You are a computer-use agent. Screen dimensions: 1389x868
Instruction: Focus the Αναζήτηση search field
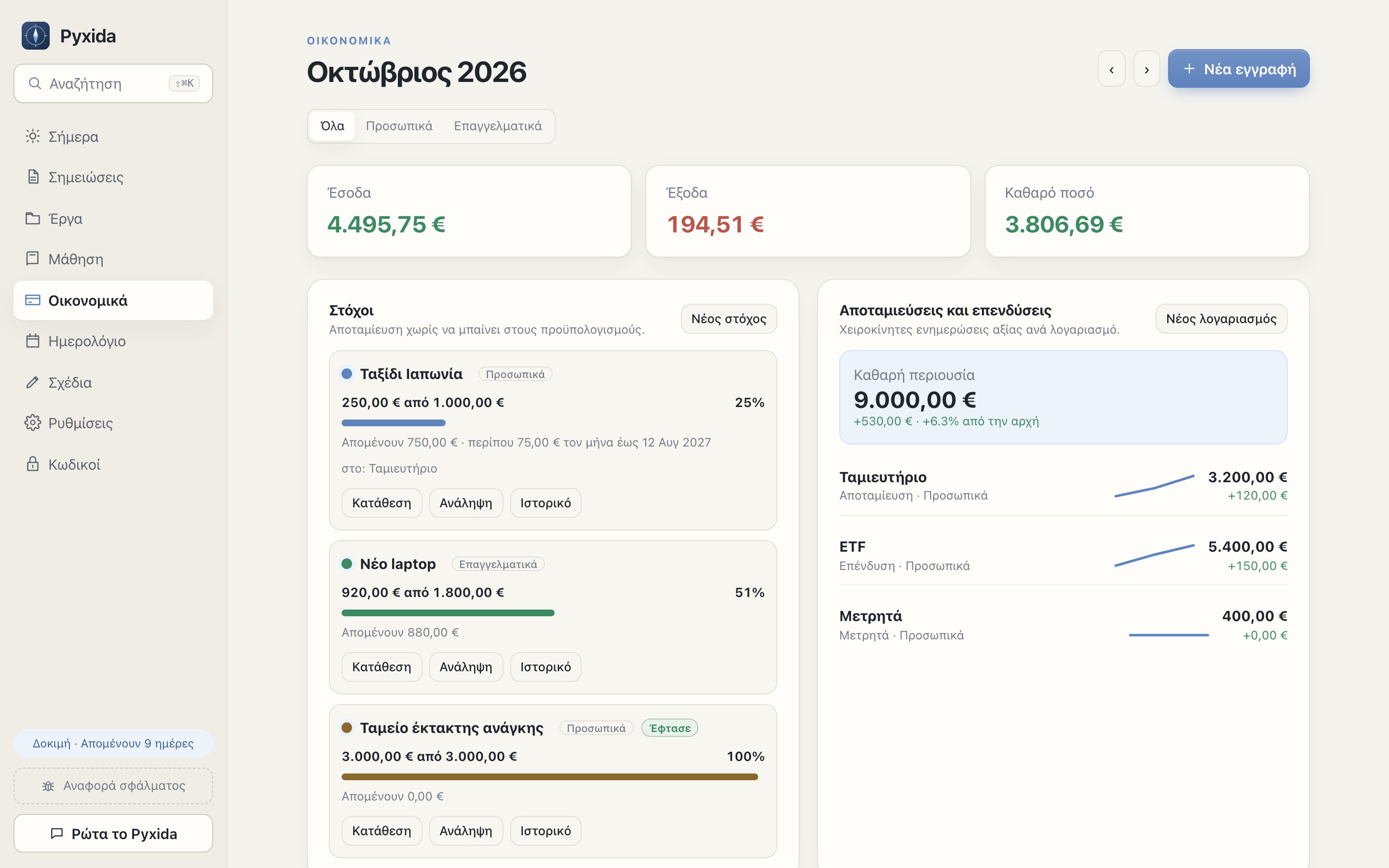[x=114, y=84]
